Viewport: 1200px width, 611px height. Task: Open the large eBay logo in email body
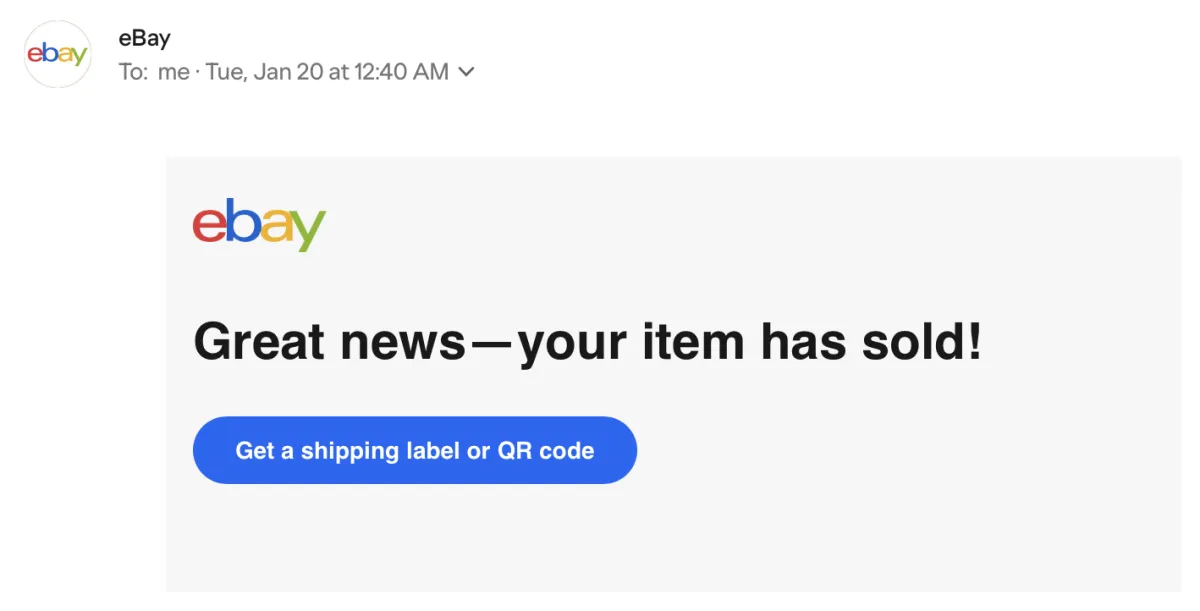[x=259, y=224]
